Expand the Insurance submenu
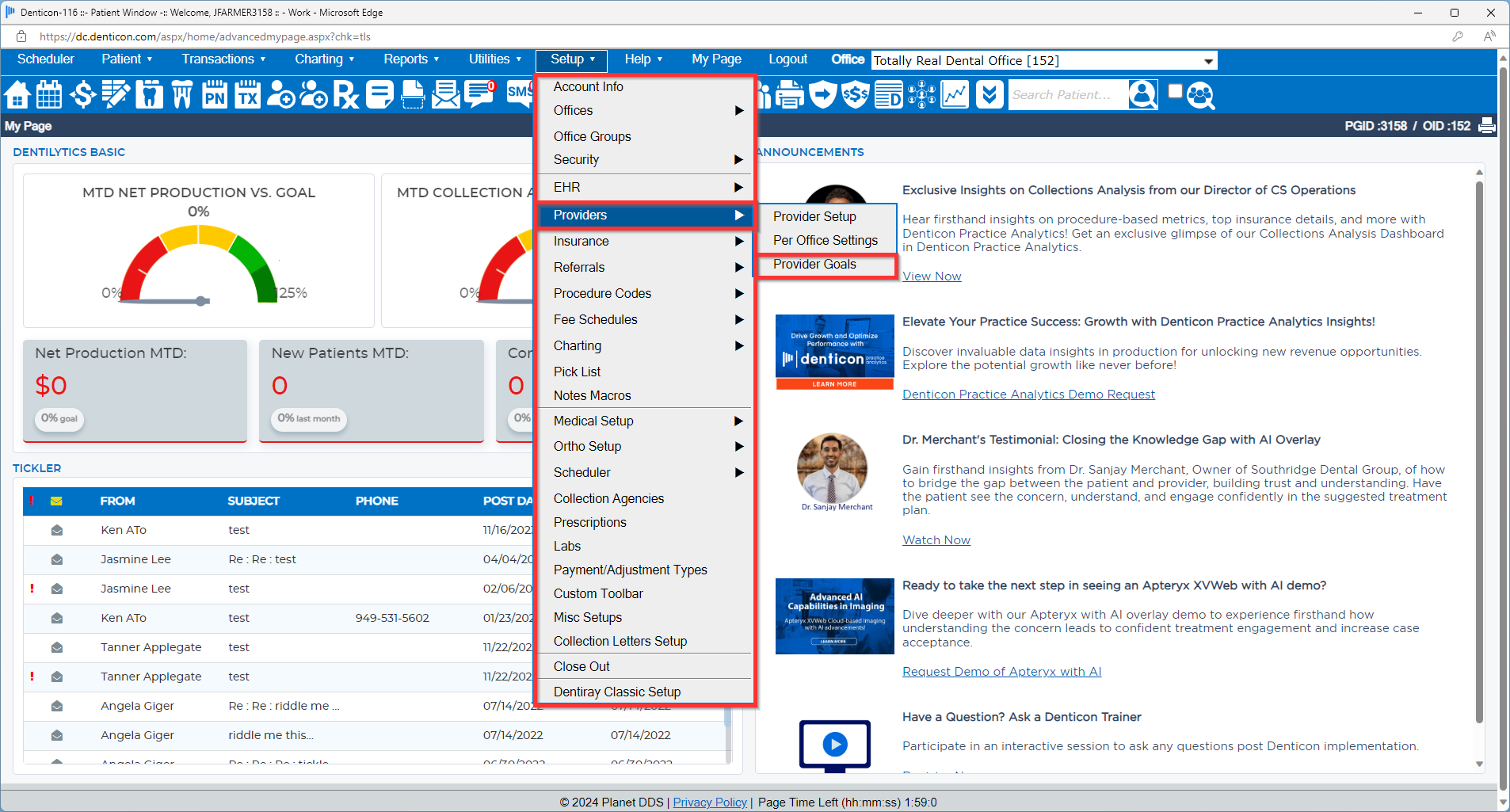The image size is (1510, 812). coord(646,241)
